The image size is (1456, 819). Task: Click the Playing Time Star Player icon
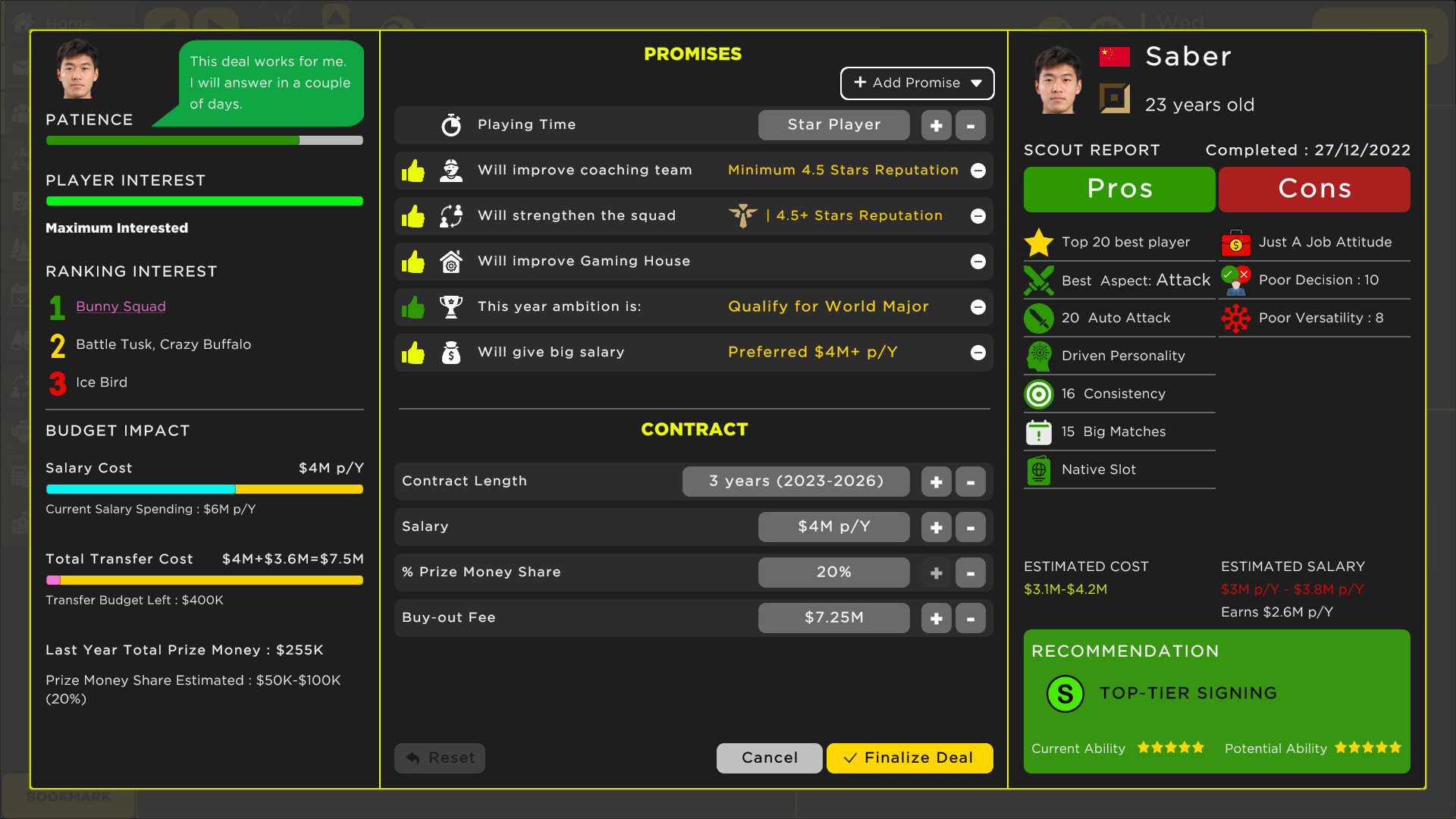pos(834,124)
